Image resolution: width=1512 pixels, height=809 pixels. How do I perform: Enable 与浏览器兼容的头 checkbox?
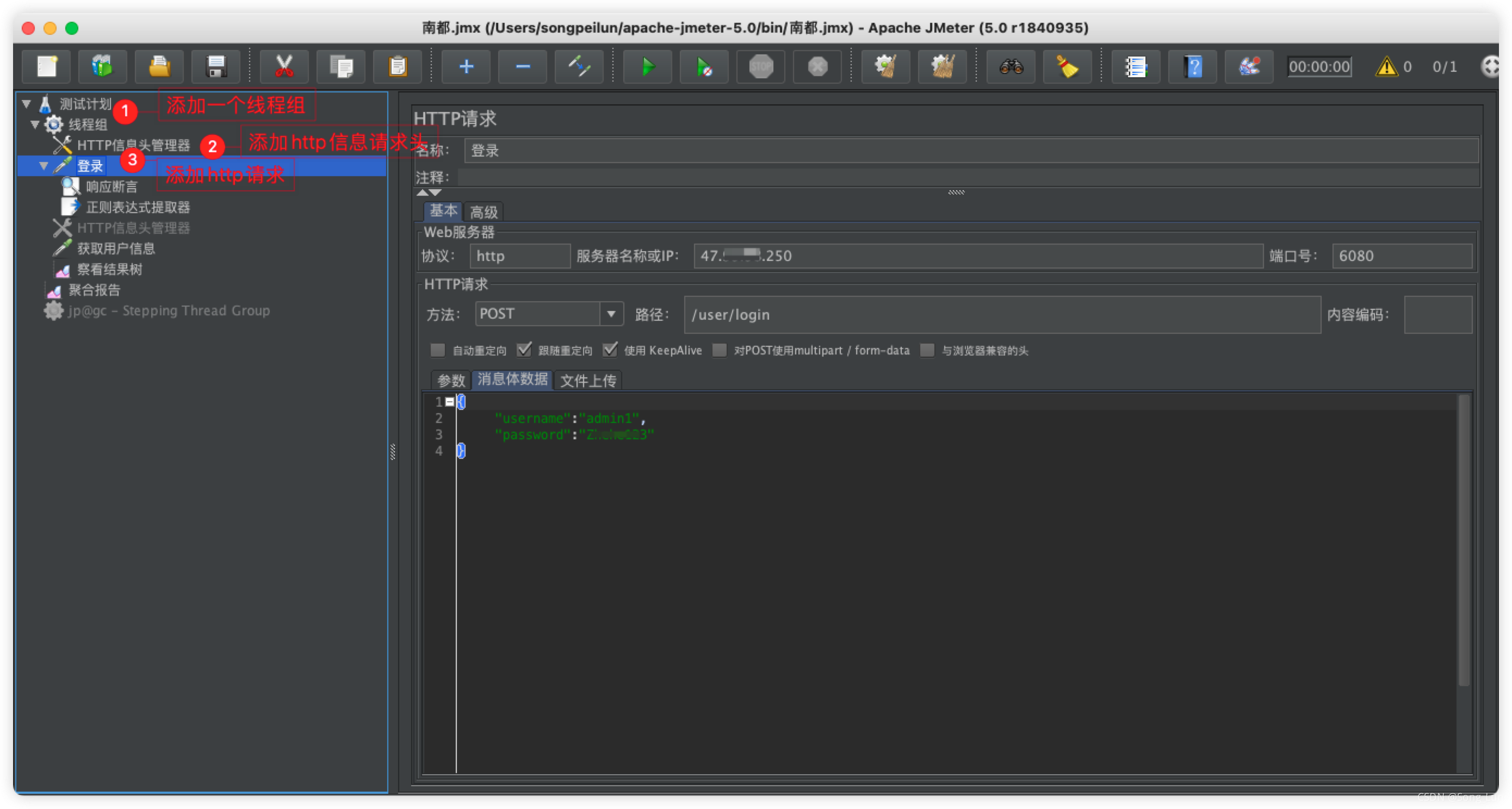click(927, 350)
